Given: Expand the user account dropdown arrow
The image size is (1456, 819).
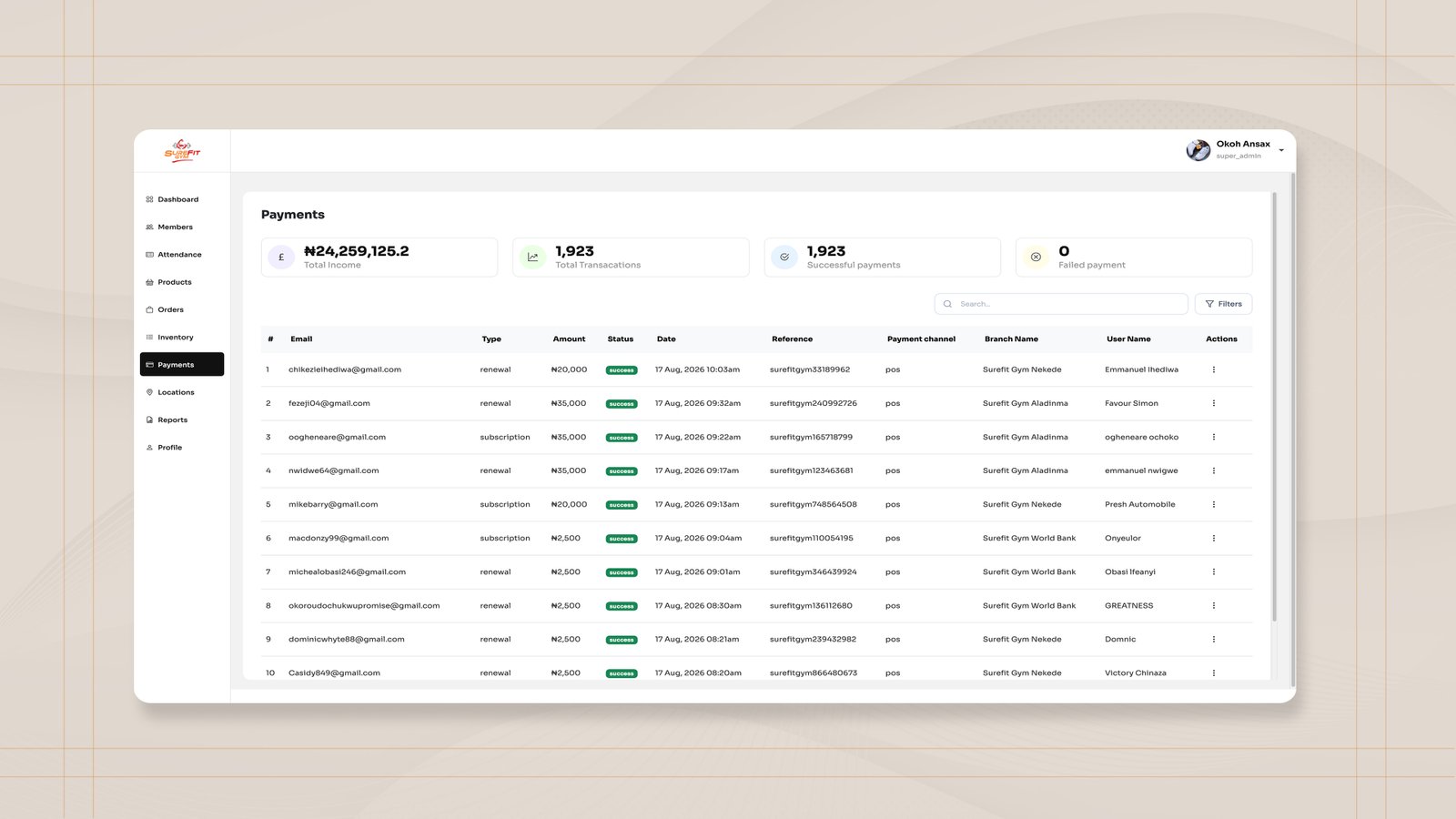Looking at the screenshot, I should [x=1281, y=150].
